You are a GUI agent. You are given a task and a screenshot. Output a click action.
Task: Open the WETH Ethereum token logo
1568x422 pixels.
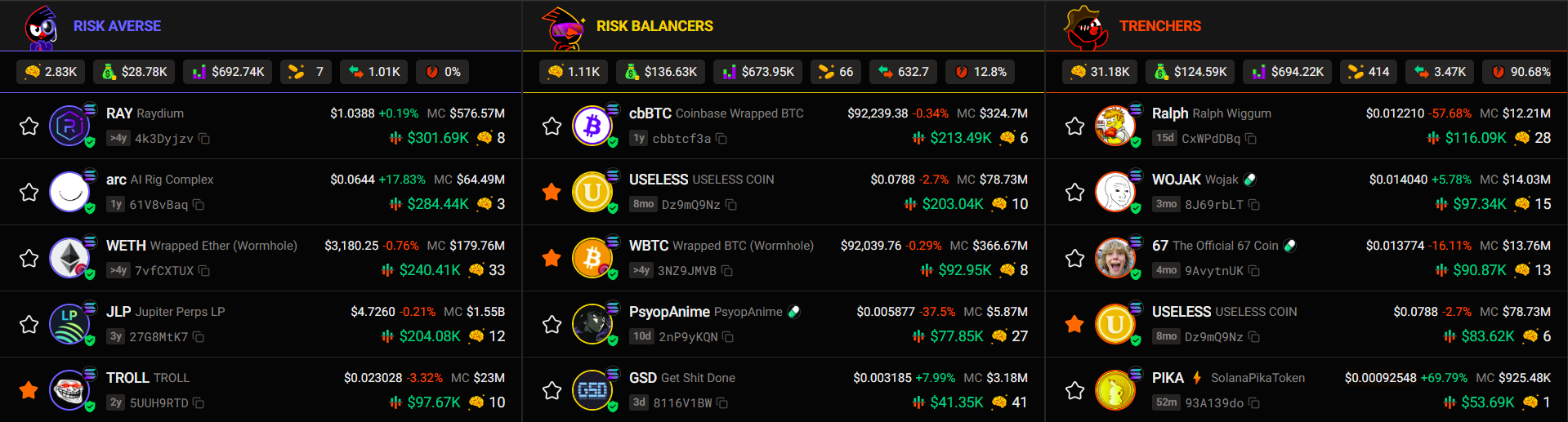click(x=69, y=258)
